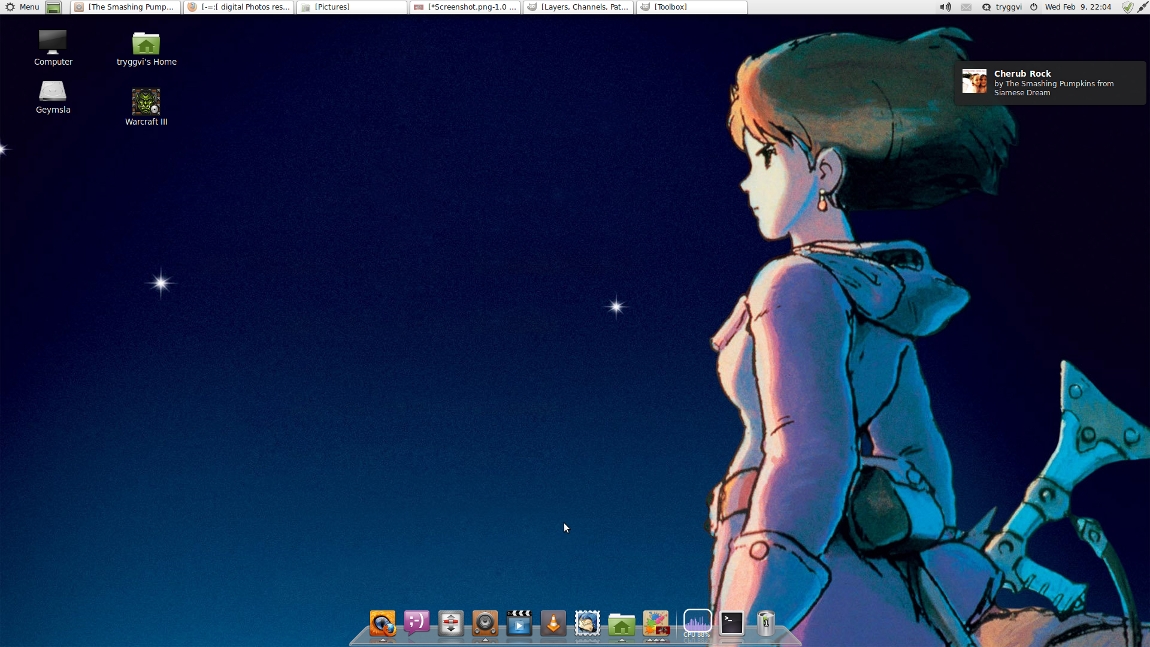The height and width of the screenshot is (647, 1150).
Task: Click the Cherub Rock song notification
Action: pos(1048,82)
